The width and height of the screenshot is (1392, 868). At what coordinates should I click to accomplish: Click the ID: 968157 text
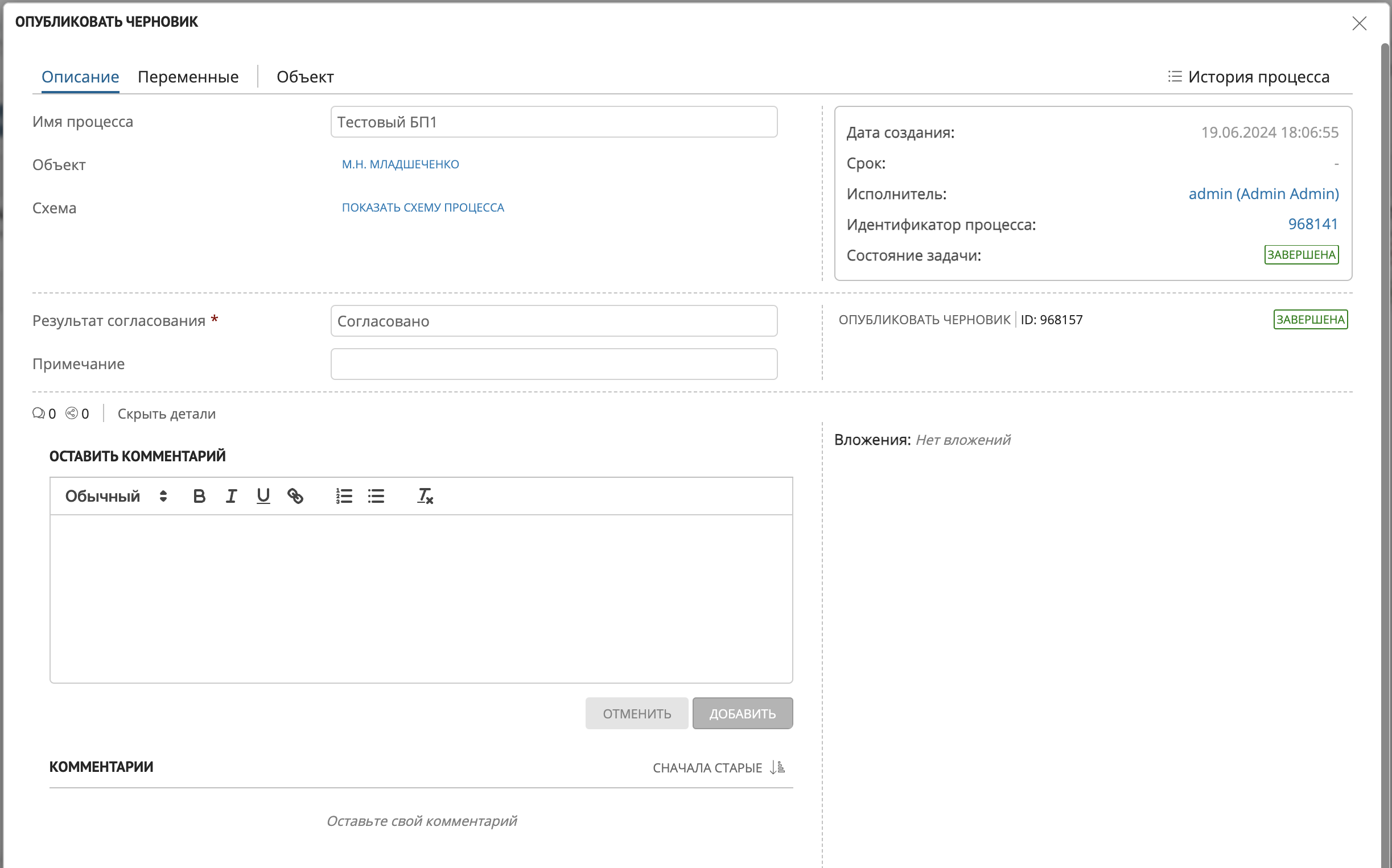(x=1052, y=320)
